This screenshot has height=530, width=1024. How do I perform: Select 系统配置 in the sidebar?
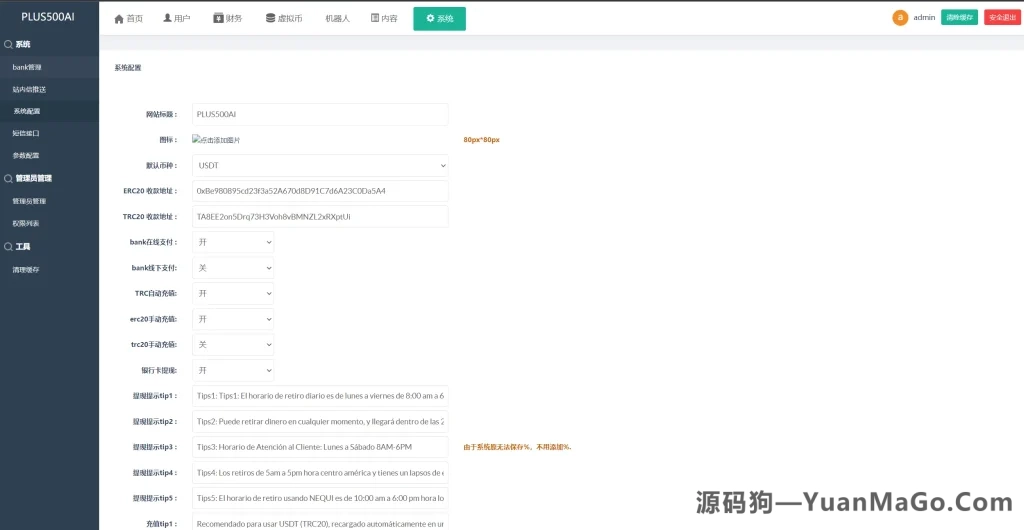(49, 112)
